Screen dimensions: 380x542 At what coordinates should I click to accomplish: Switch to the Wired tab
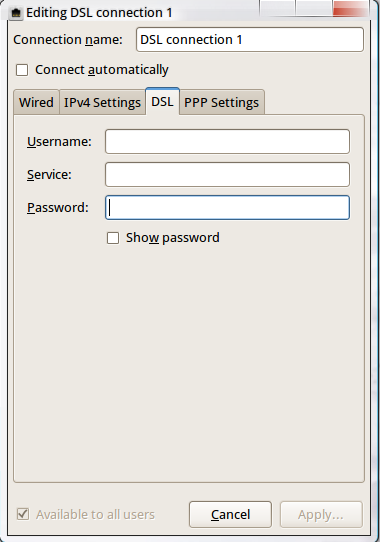coord(36,102)
